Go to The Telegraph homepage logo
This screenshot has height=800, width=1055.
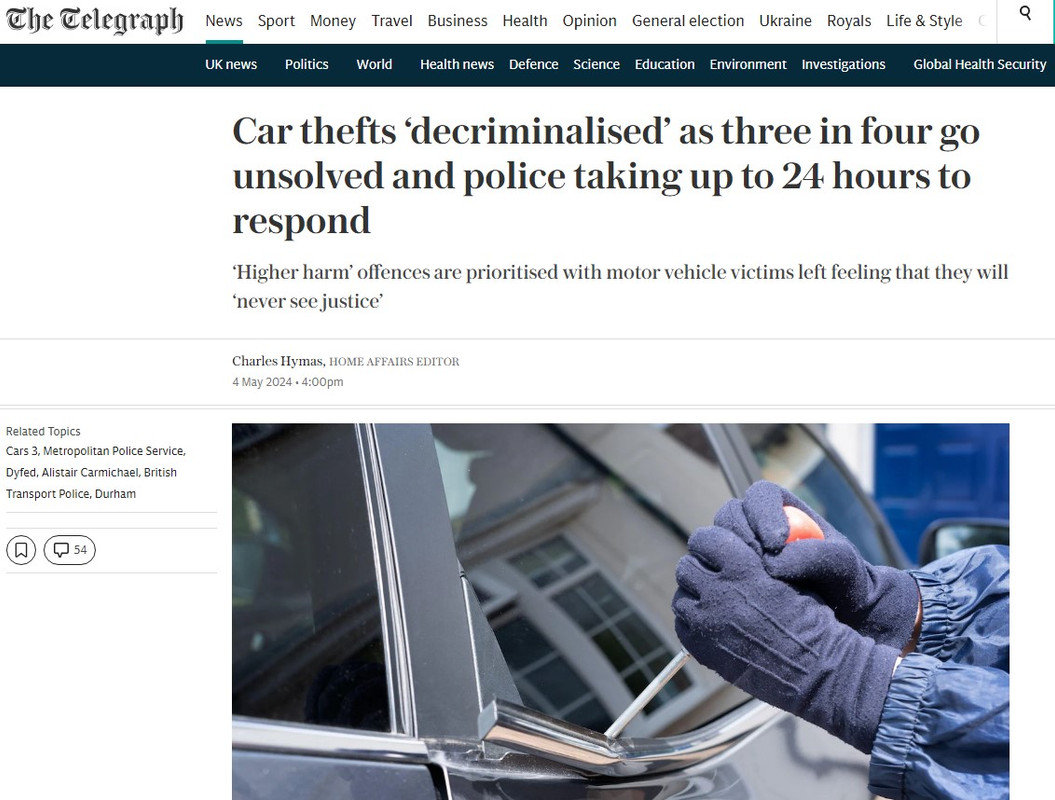point(95,21)
